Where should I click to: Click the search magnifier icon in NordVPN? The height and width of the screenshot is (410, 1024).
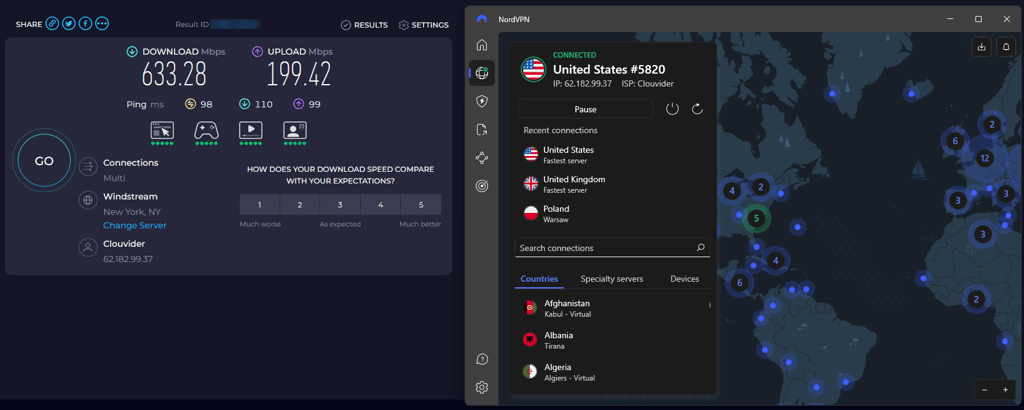[x=701, y=247]
